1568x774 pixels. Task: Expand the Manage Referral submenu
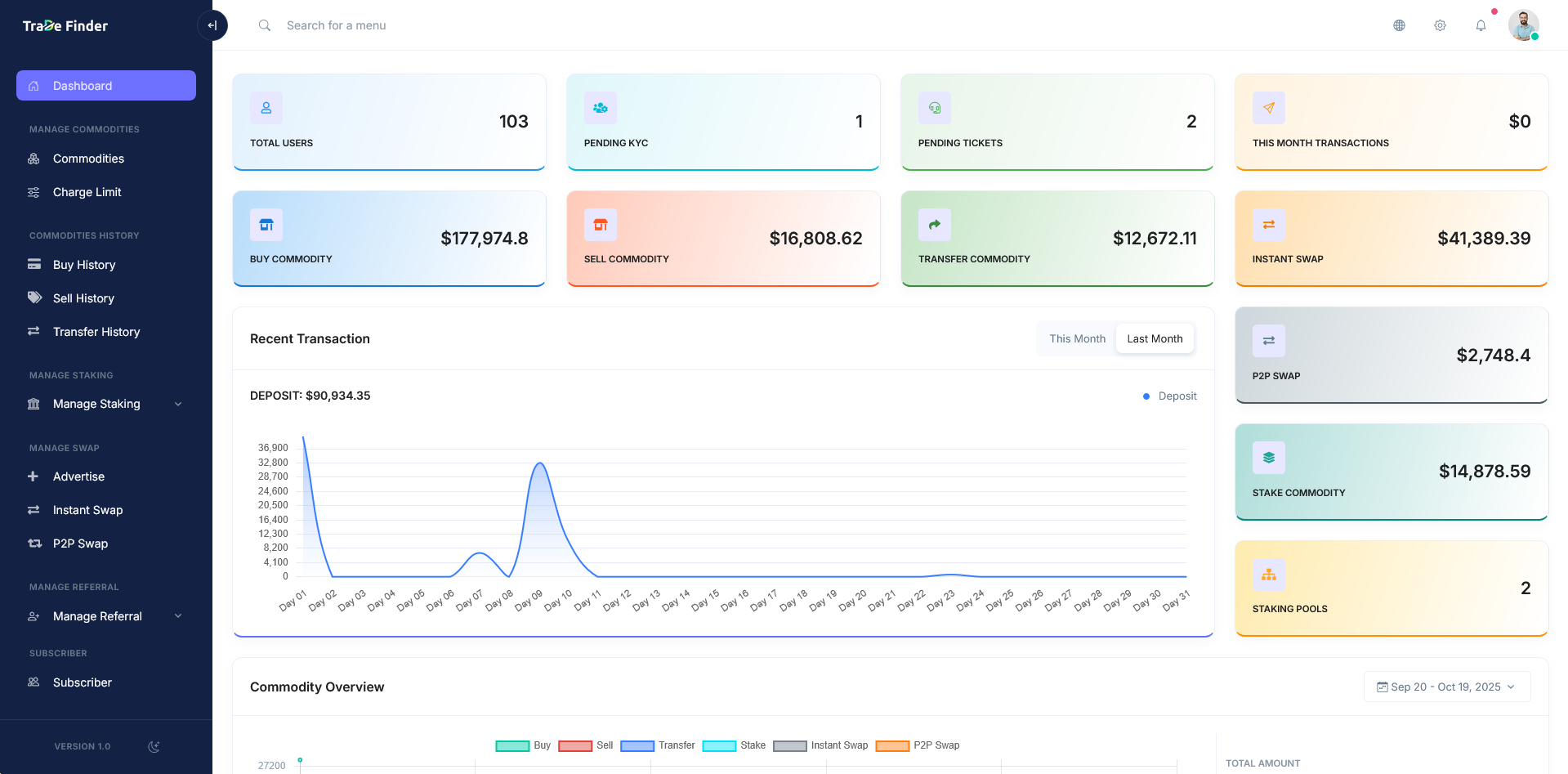[106, 616]
